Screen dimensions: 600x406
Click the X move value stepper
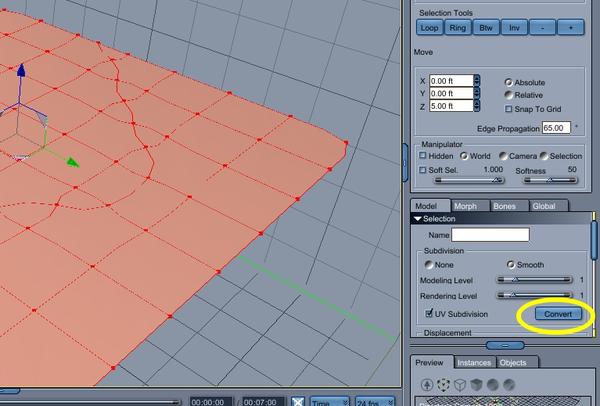476,81
